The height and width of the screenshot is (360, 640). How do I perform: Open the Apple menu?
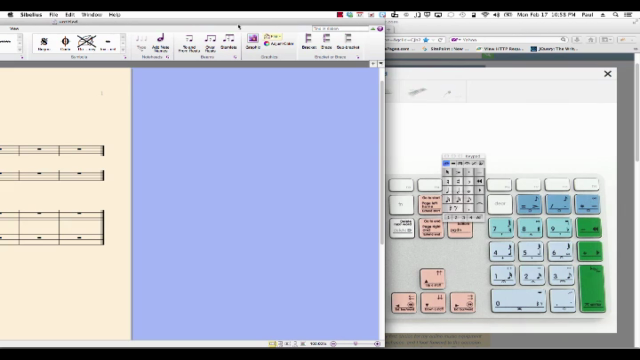(x=10, y=15)
